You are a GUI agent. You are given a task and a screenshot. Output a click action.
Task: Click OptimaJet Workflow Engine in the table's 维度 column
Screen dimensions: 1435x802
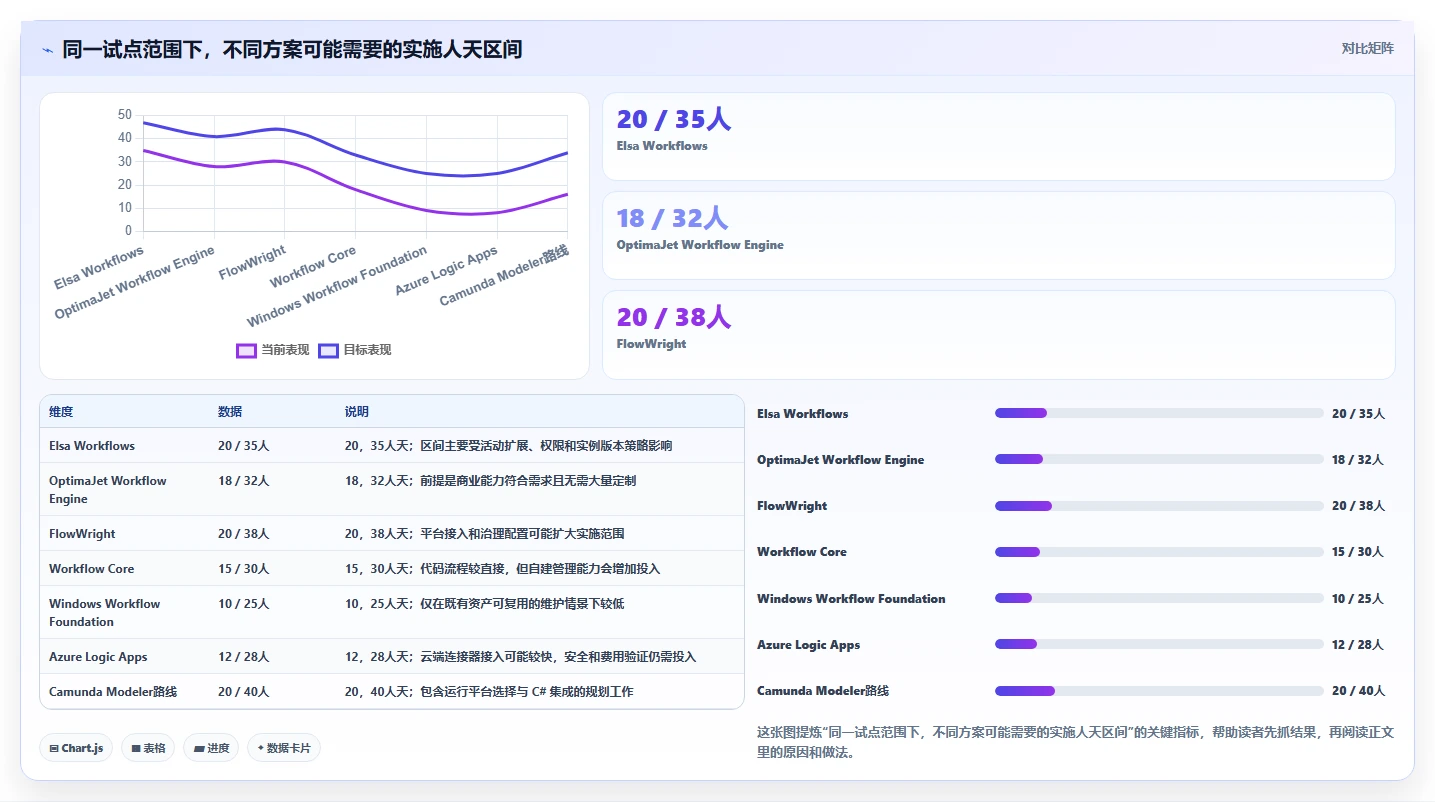108,490
